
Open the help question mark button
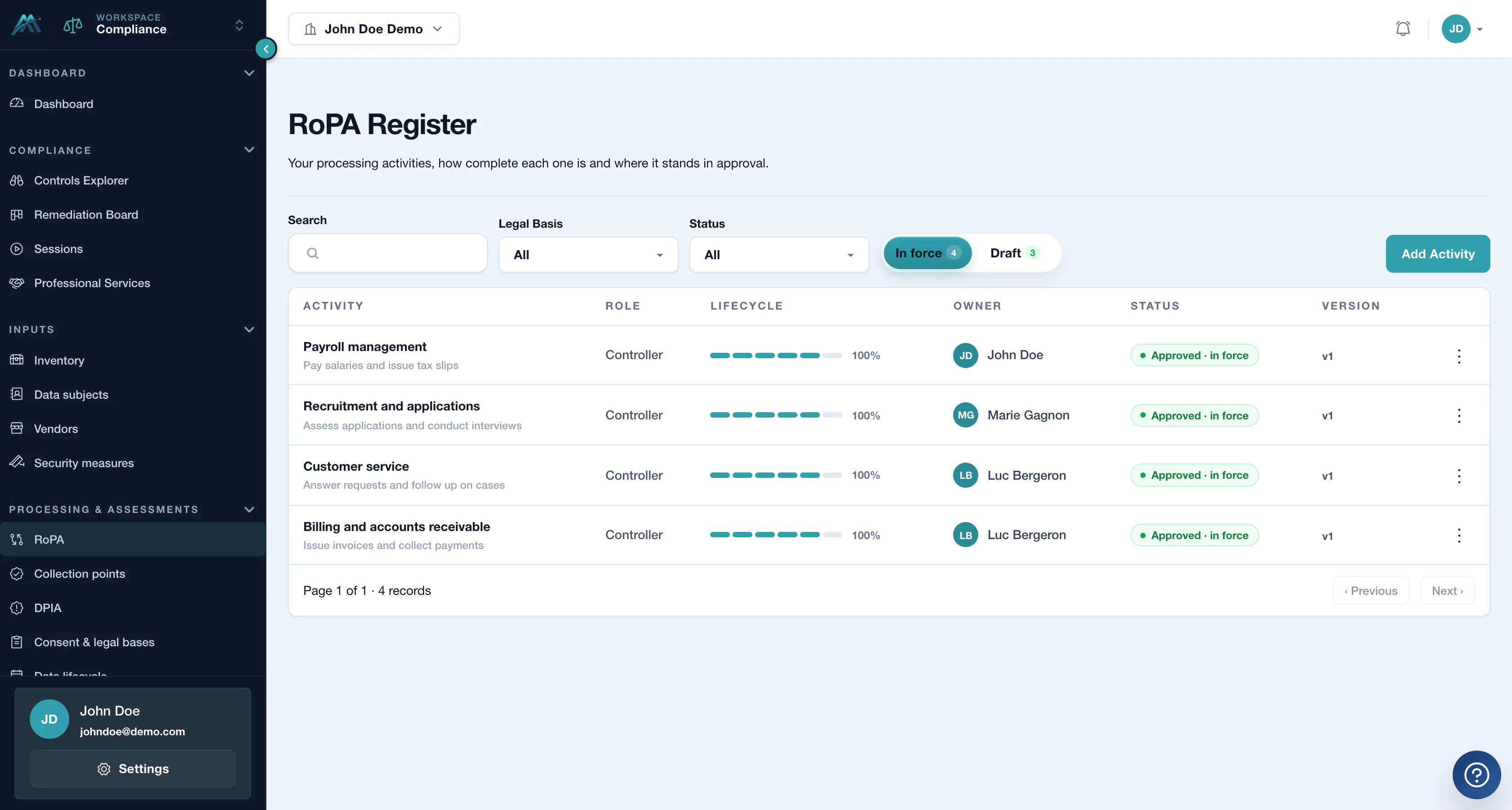[x=1476, y=774]
